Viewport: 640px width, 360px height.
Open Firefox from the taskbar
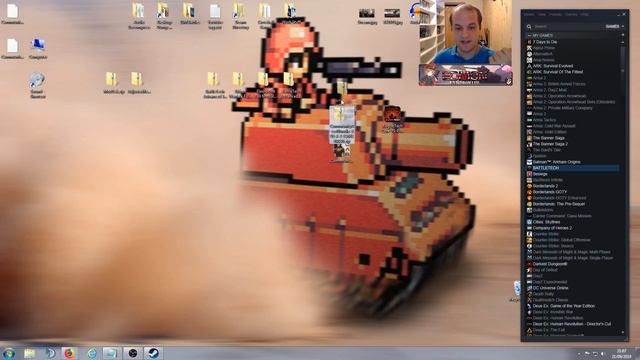coord(70,353)
